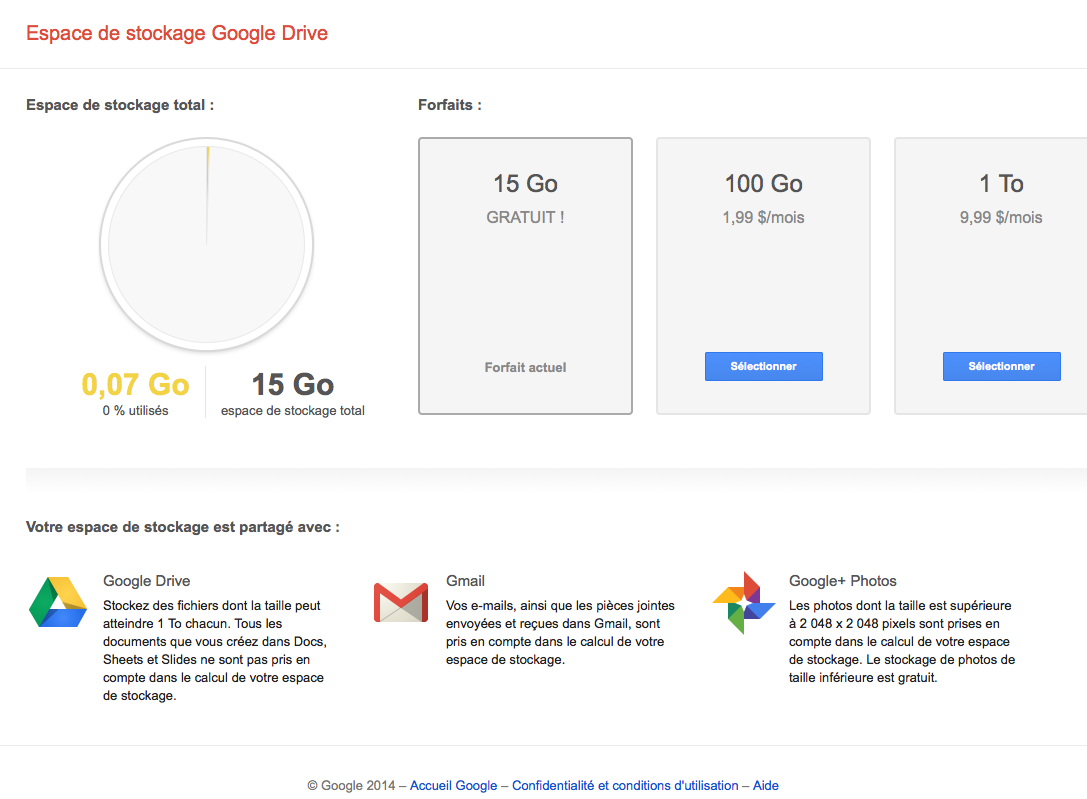Screen dimensions: 1087x799
Task: Click the Gmail envelope icon
Action: [400, 602]
